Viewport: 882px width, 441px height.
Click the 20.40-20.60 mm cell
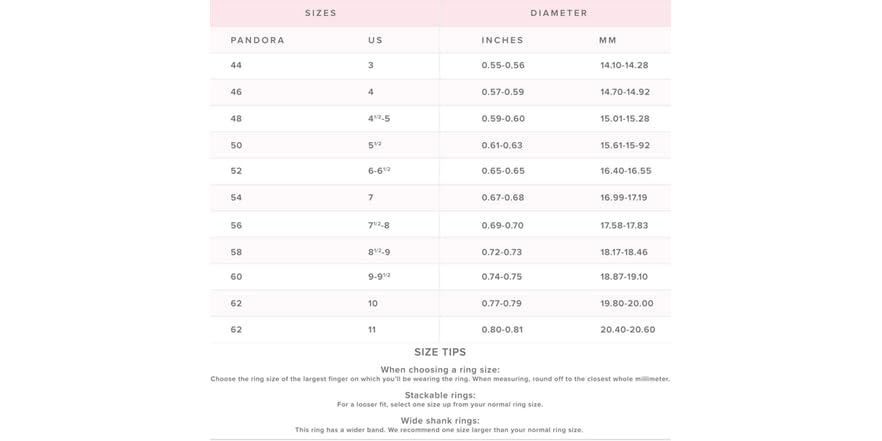(628, 329)
